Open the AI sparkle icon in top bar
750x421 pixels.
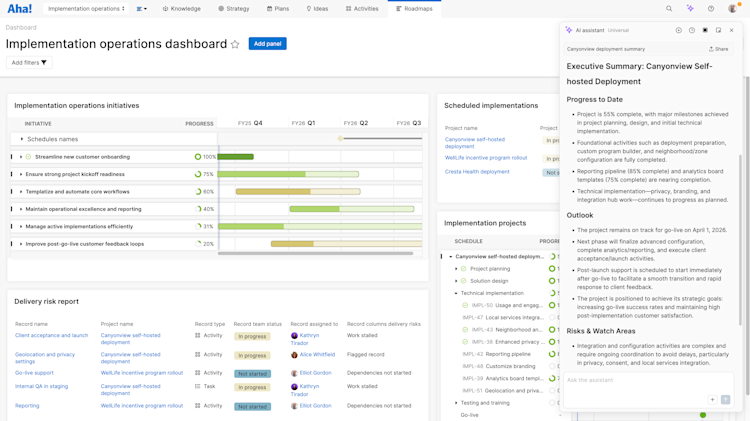690,9
